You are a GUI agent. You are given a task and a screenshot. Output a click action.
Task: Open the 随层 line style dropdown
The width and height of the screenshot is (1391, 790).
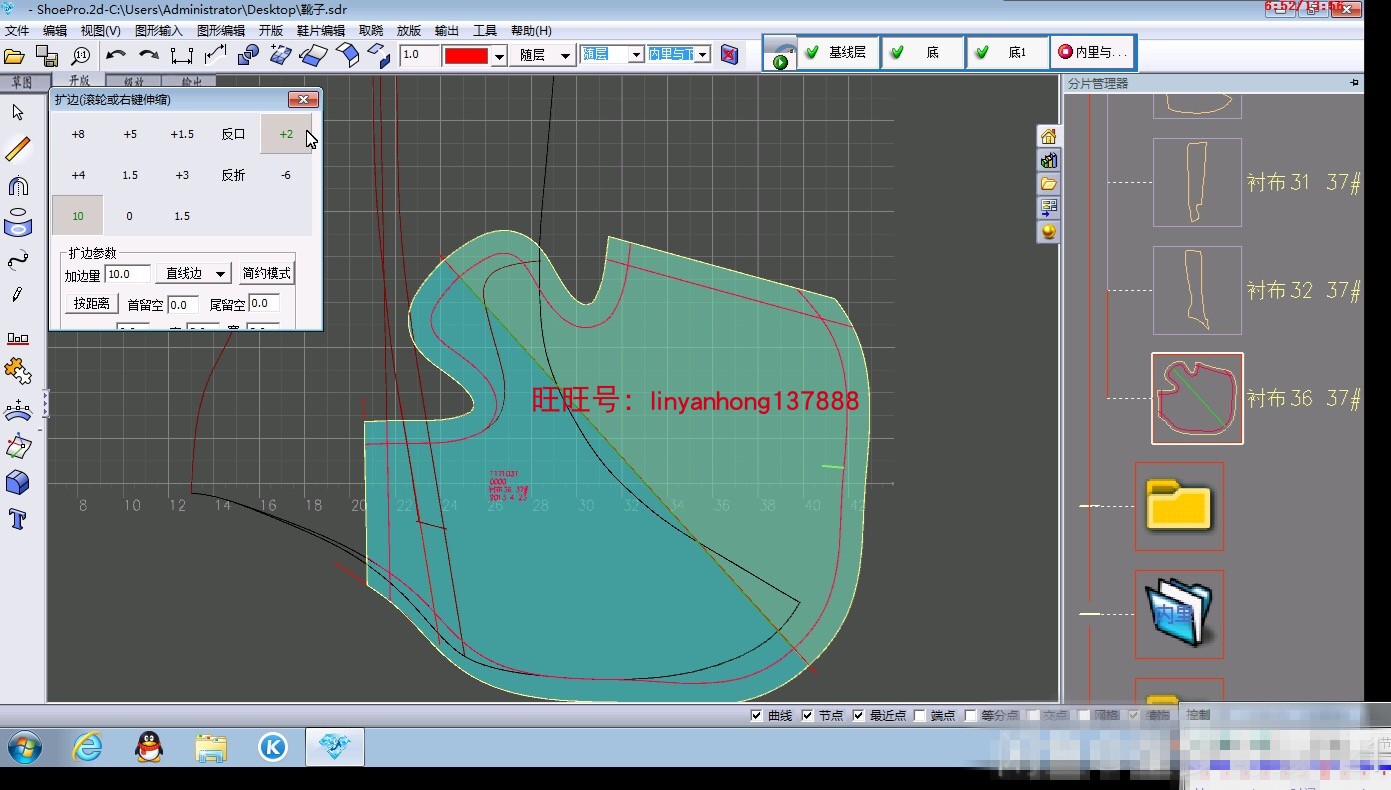(566, 55)
